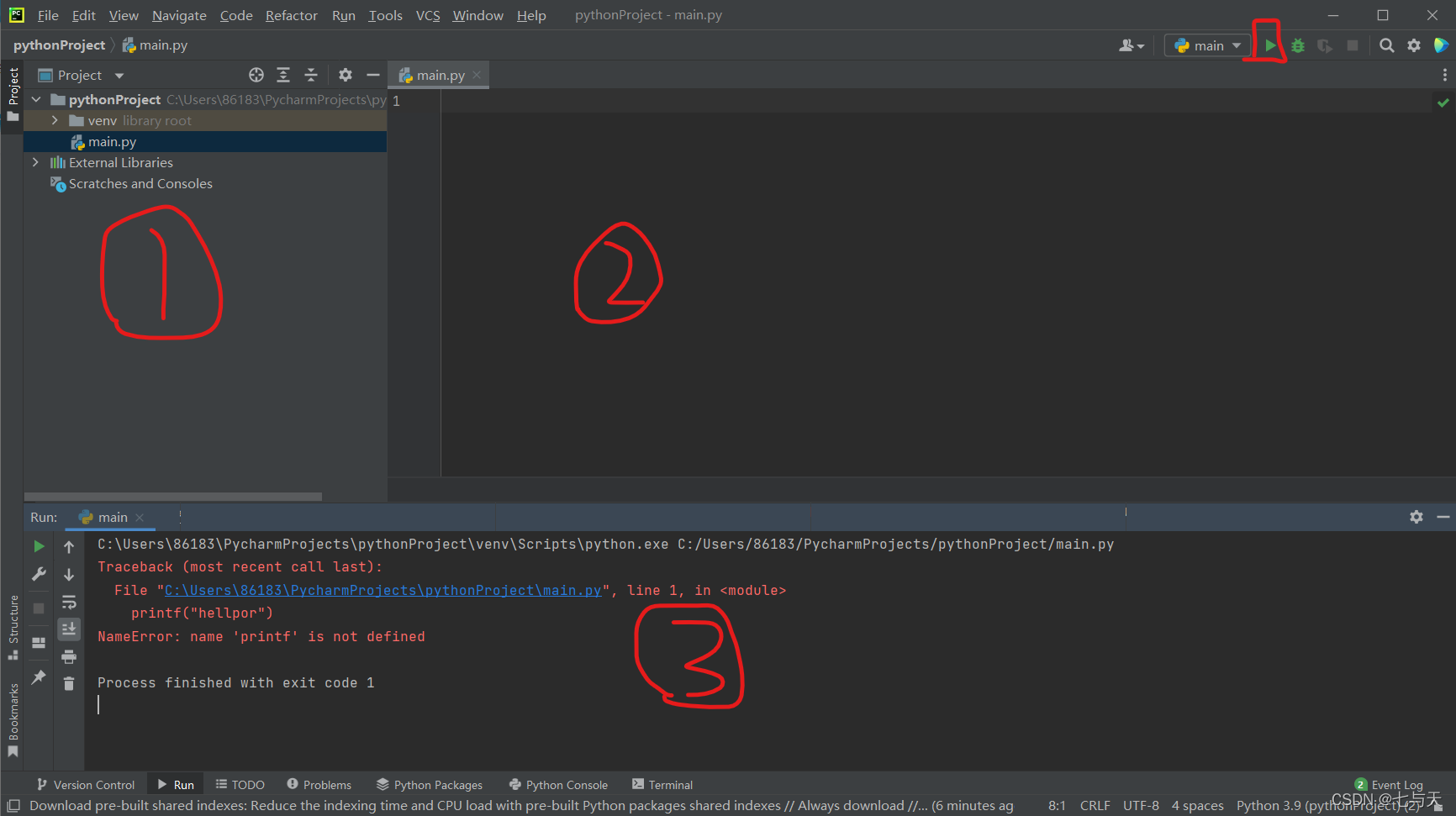
Task: Restore layout in Run panel
Action: tap(39, 643)
